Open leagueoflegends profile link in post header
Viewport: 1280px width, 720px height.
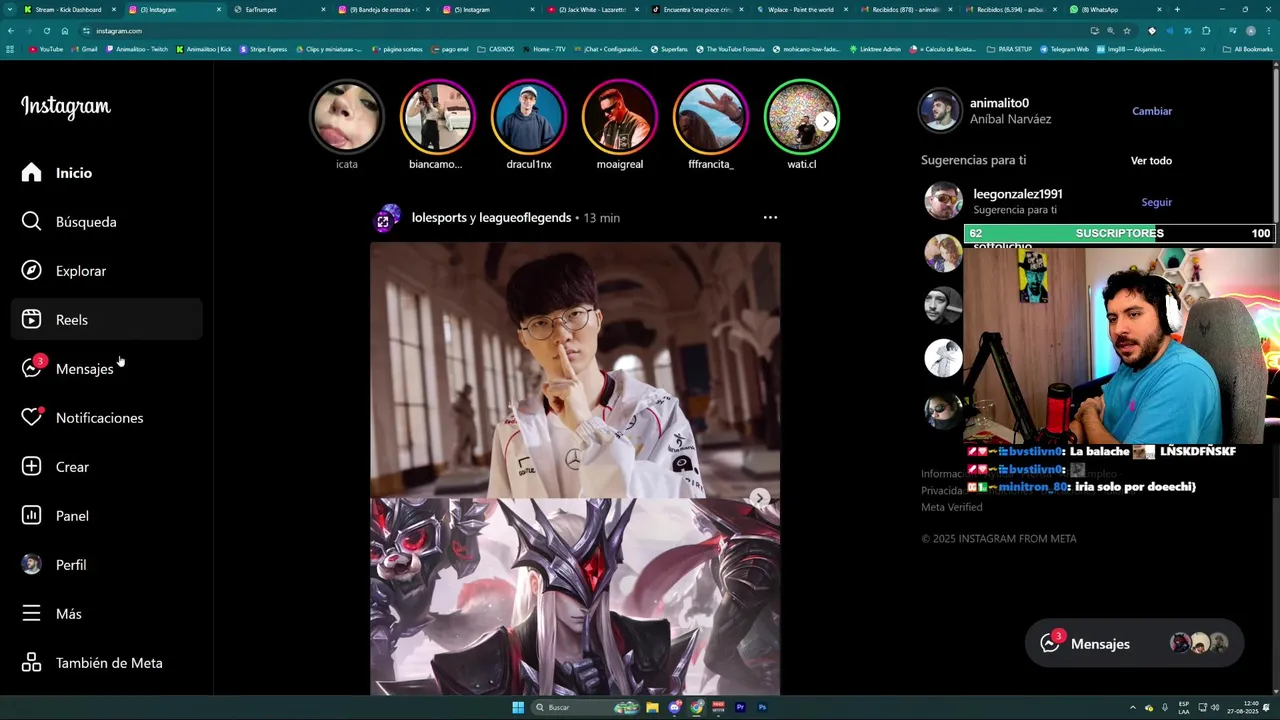[526, 218]
